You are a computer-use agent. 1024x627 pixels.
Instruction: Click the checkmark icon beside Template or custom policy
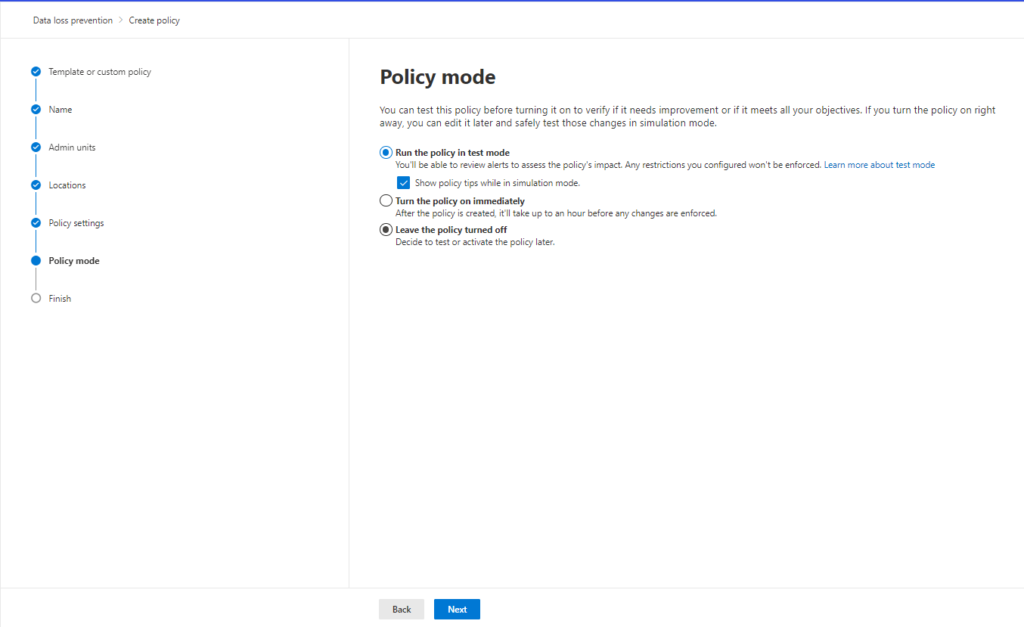36,72
